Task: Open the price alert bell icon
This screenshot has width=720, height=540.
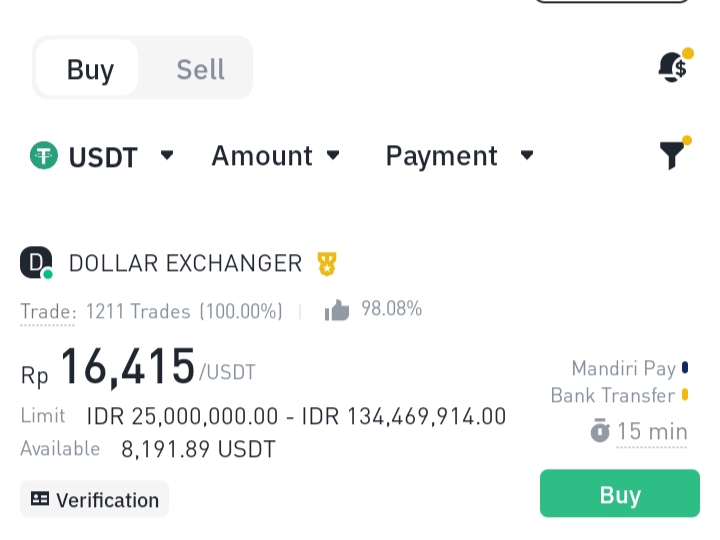Action: pyautogui.click(x=673, y=67)
